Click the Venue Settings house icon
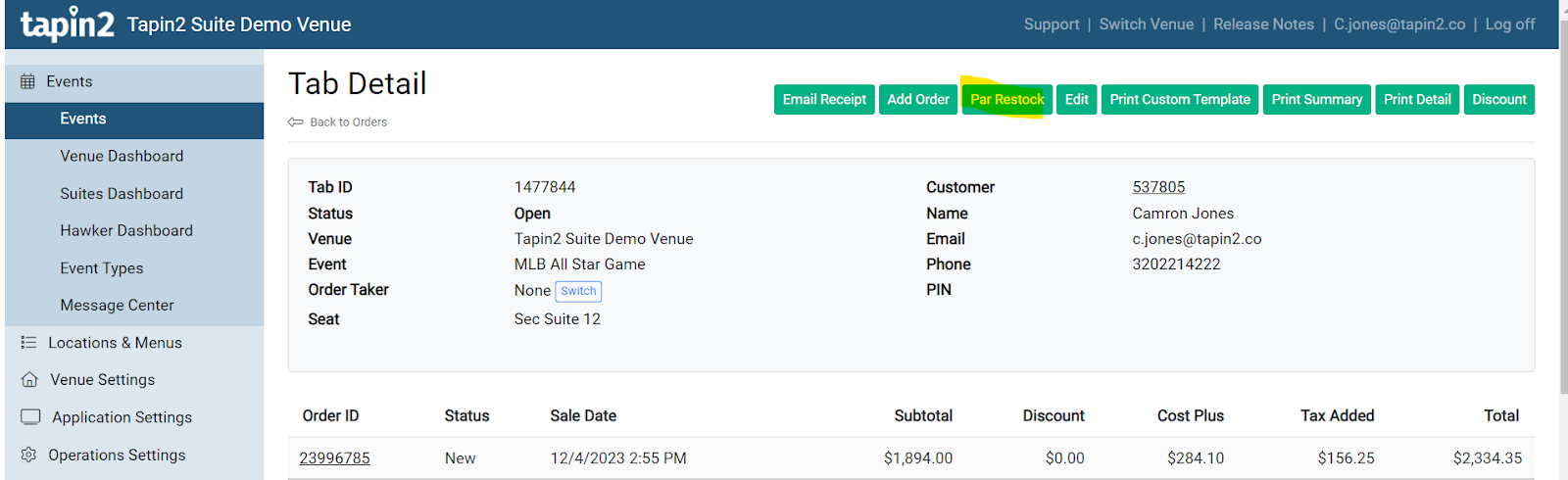 point(29,379)
